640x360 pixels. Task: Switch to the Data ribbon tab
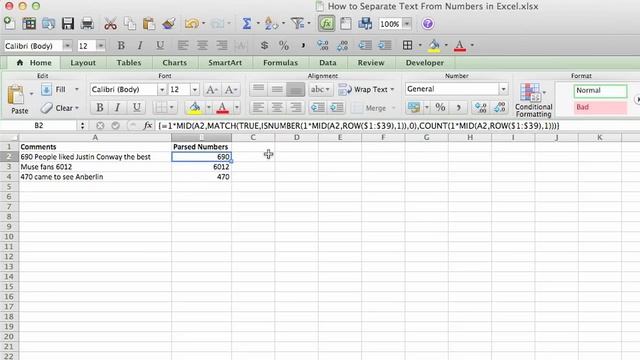tap(328, 62)
